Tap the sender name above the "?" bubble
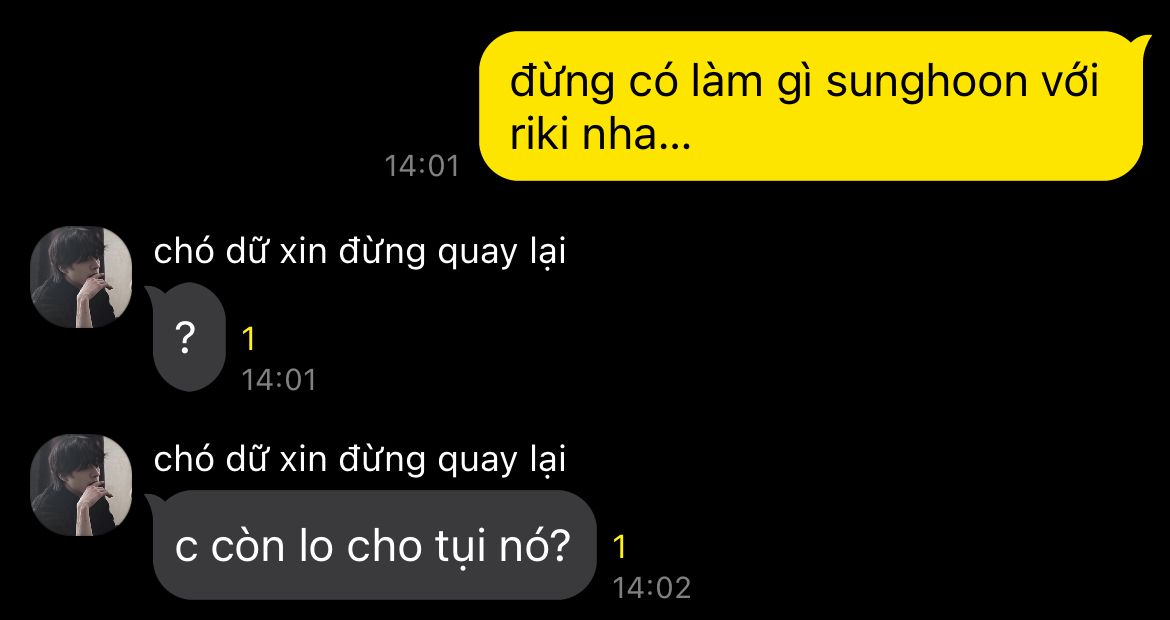 tap(360, 253)
